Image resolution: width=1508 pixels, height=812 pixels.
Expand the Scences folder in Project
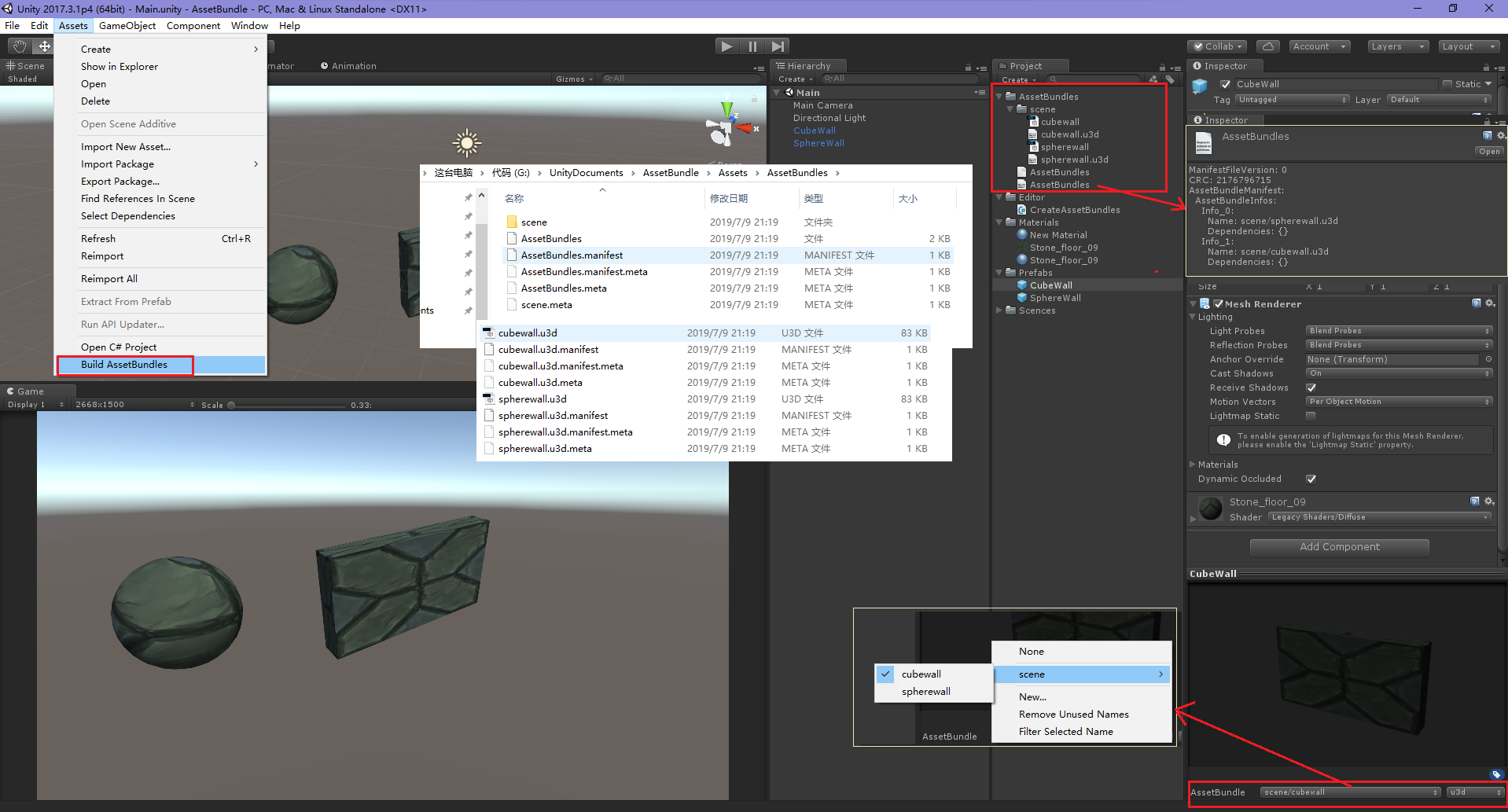(x=1000, y=310)
